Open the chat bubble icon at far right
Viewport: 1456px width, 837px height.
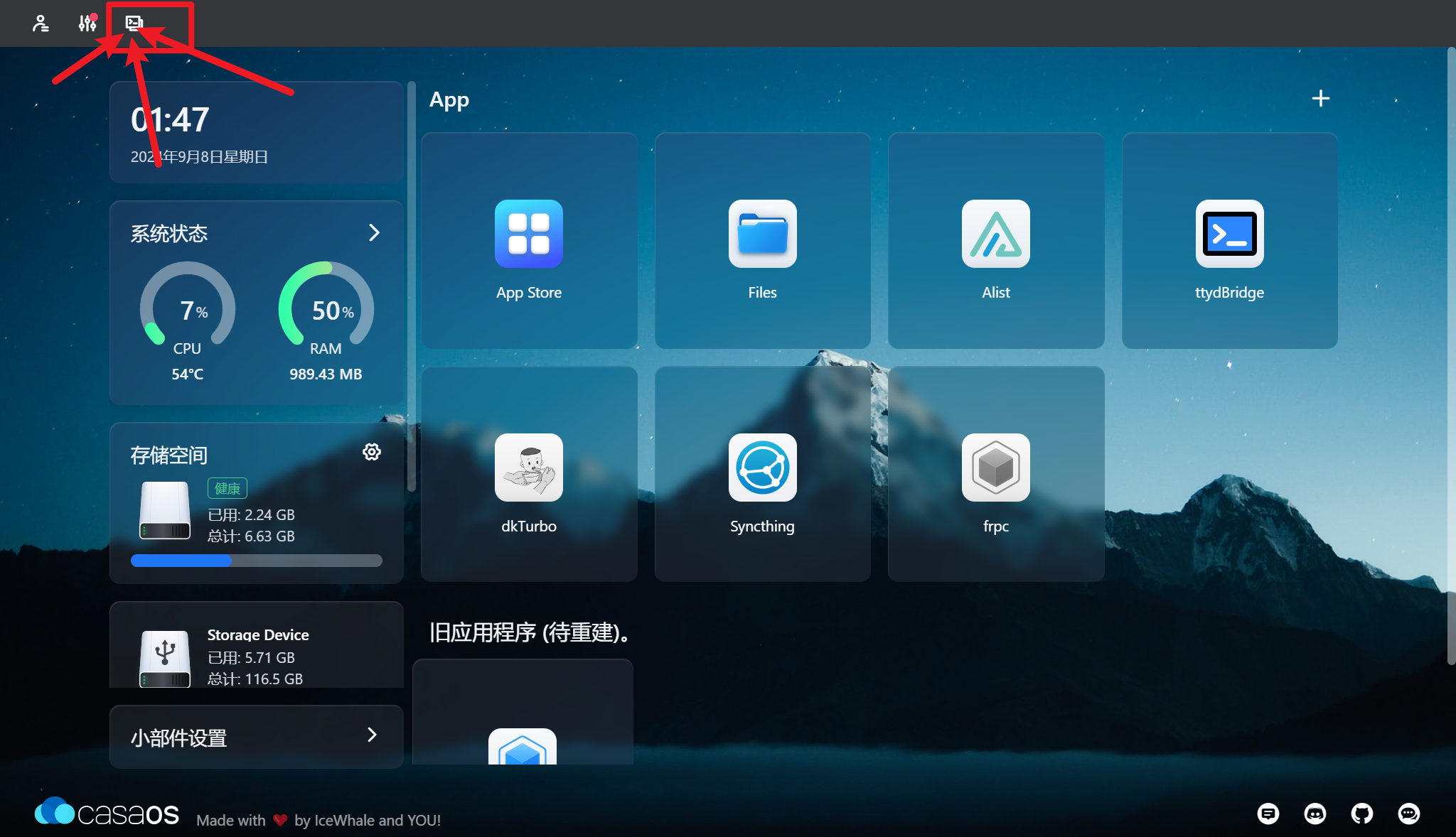(x=1408, y=814)
